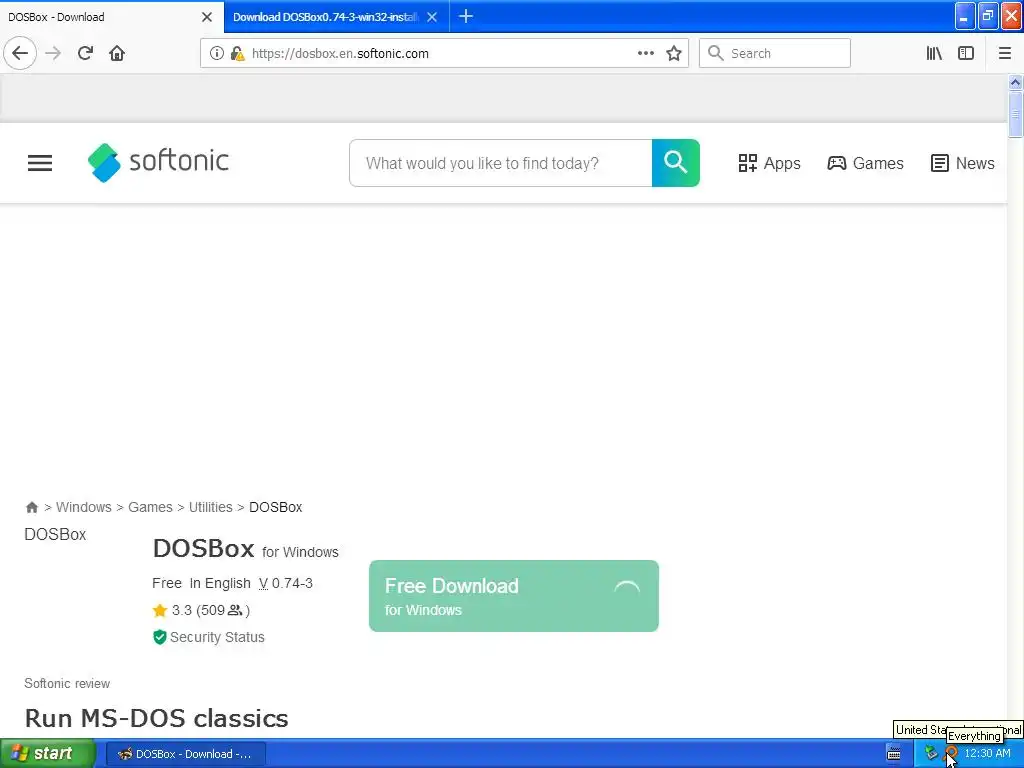Viewport: 1024px width, 768px height.
Task: Click the 3.3 (509) rating
Action: (x=201, y=610)
